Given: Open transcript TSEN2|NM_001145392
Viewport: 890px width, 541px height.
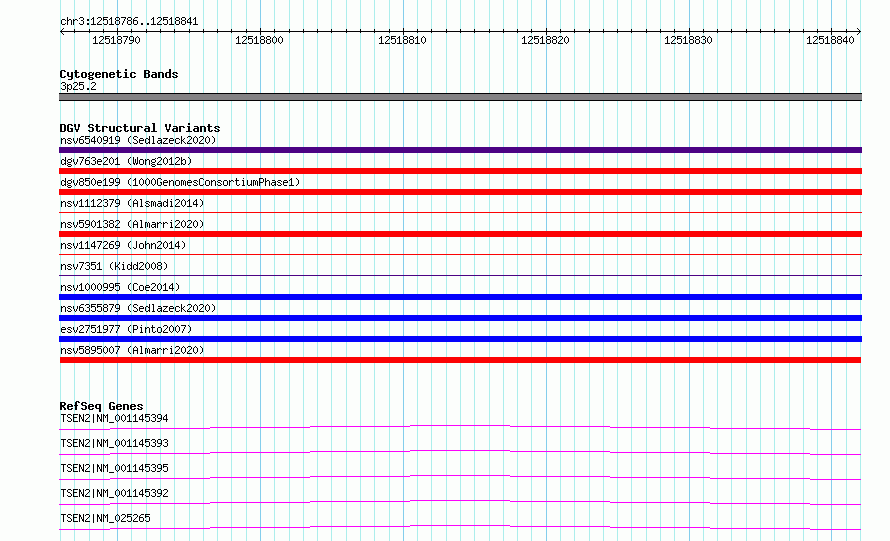Looking at the screenshot, I should tap(114, 493).
